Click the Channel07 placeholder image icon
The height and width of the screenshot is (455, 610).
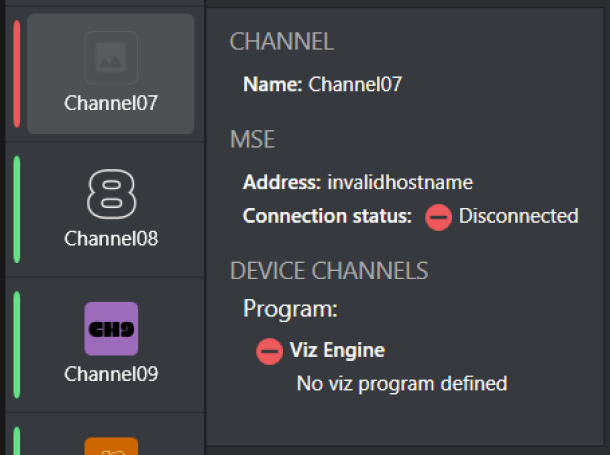coord(111,58)
